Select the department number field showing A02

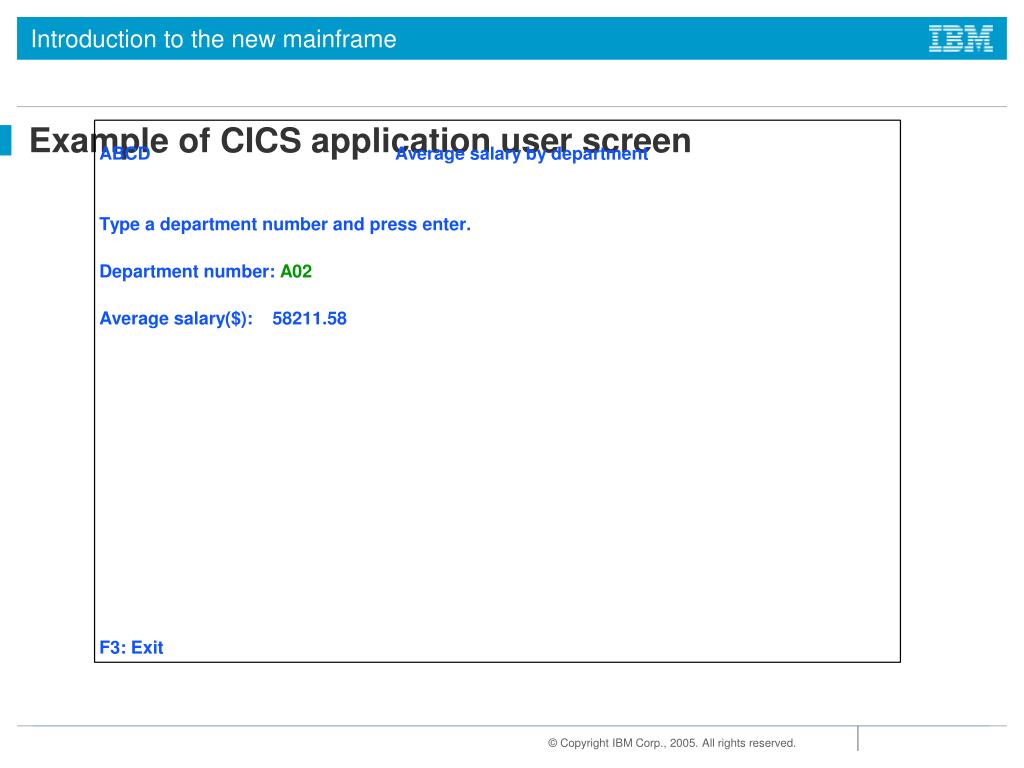[296, 272]
